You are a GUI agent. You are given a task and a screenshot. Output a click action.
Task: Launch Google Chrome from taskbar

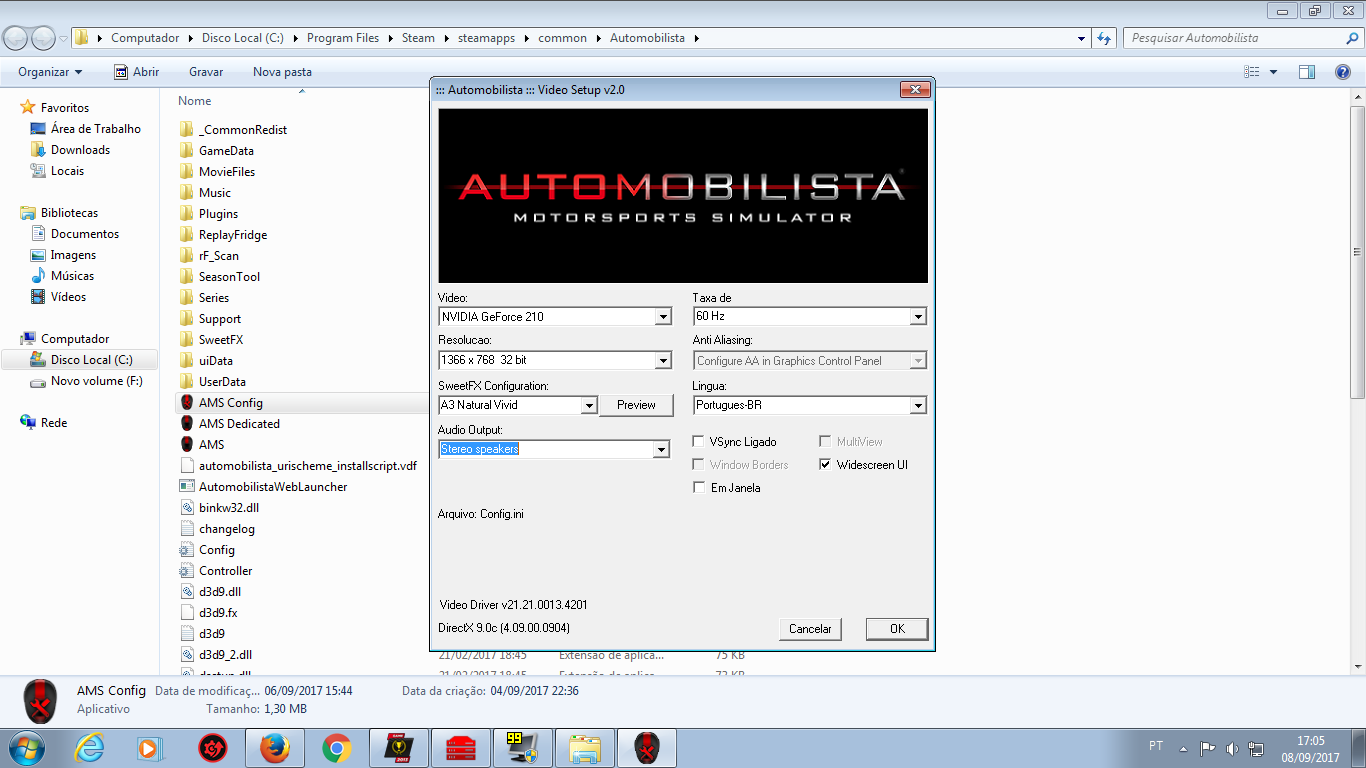coord(337,748)
